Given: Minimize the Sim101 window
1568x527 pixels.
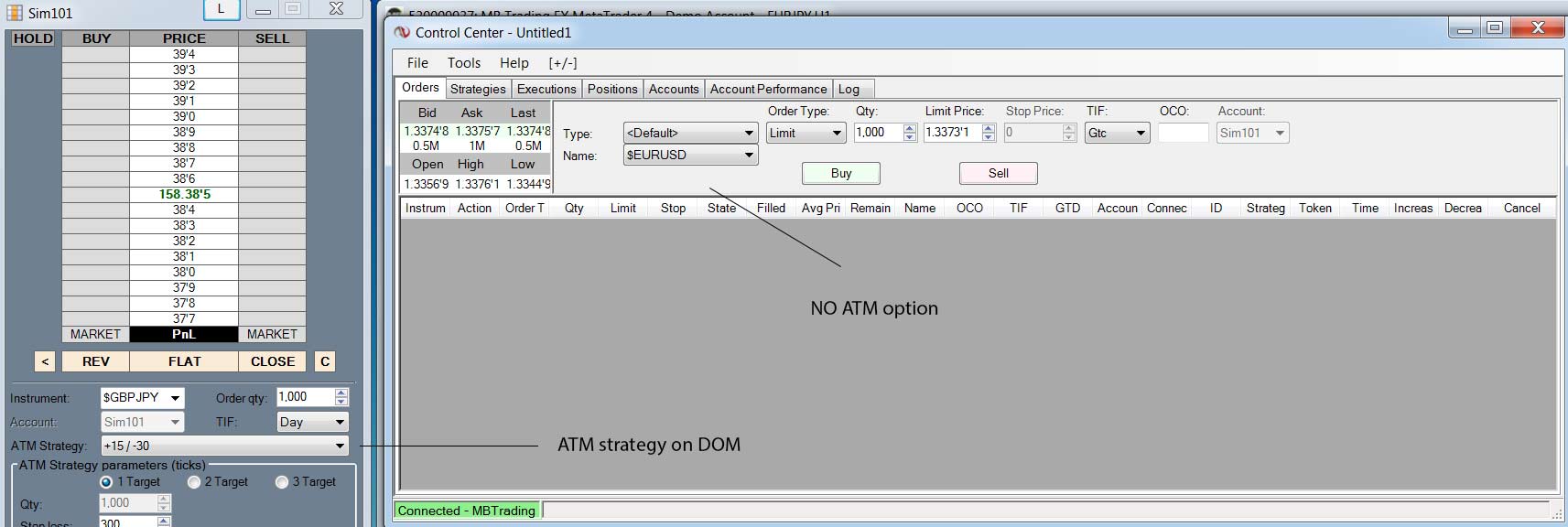Looking at the screenshot, I should [263, 9].
